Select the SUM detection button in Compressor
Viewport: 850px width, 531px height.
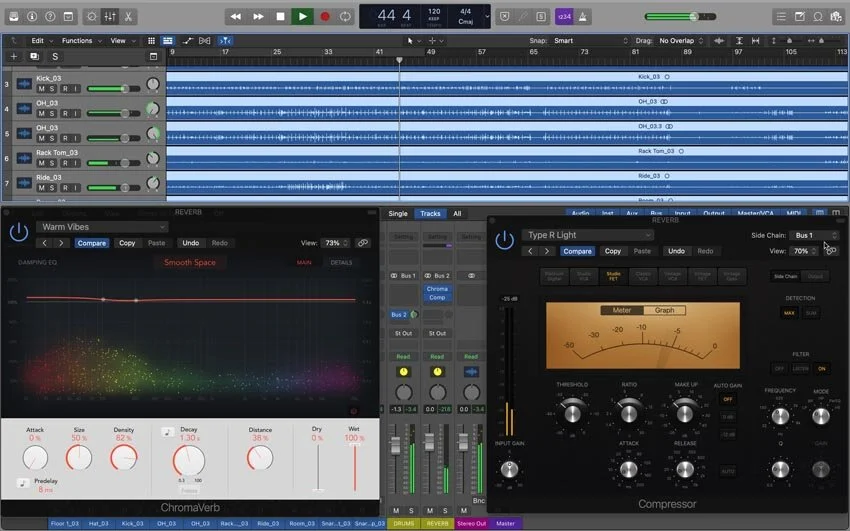tap(811, 313)
